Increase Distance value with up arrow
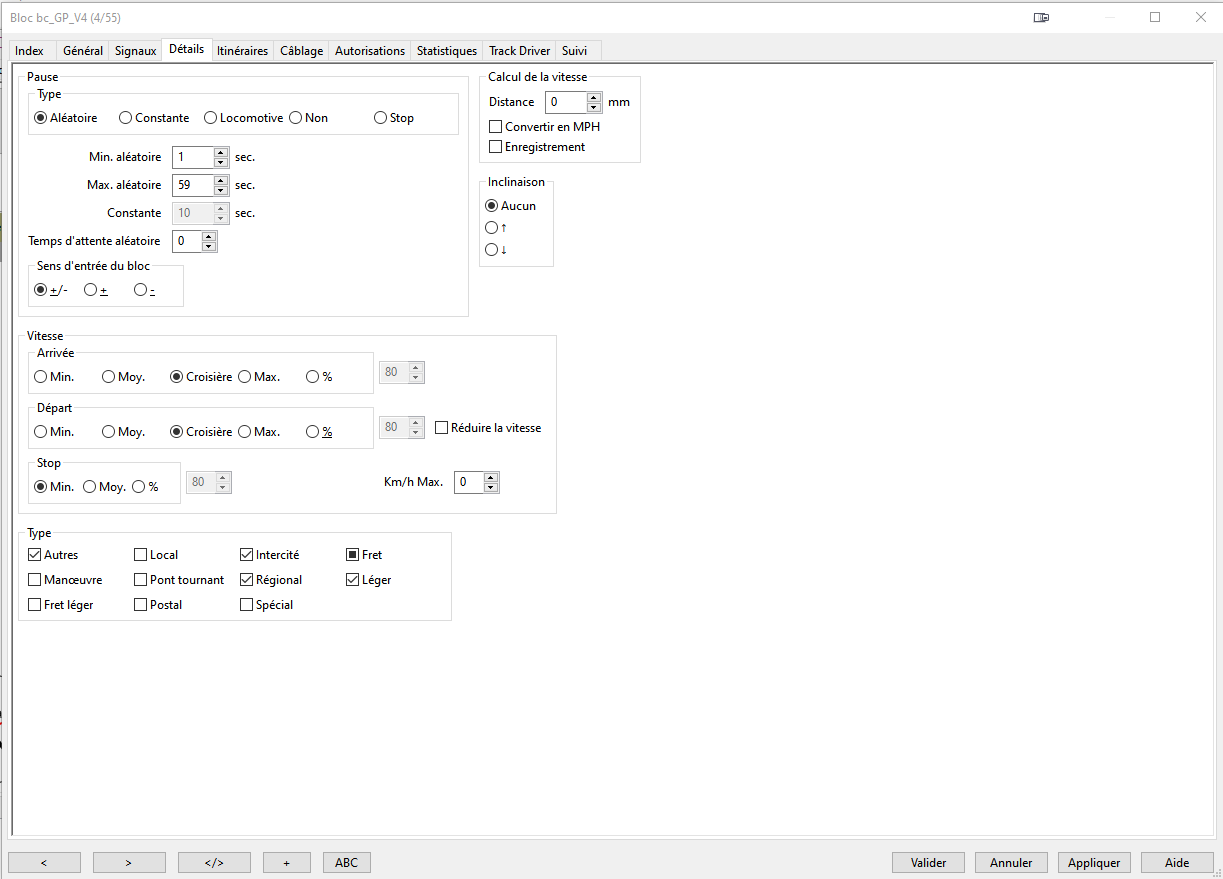 [594, 97]
